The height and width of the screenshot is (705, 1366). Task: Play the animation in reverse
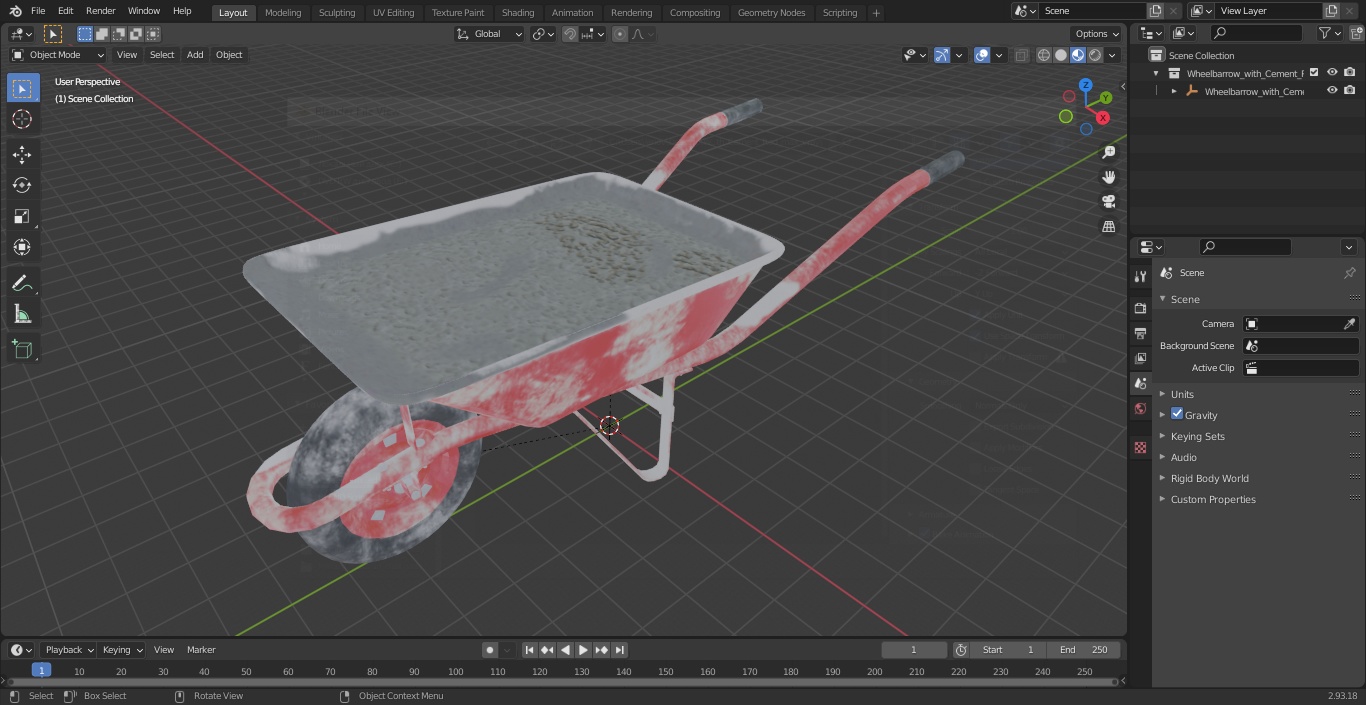pos(565,650)
